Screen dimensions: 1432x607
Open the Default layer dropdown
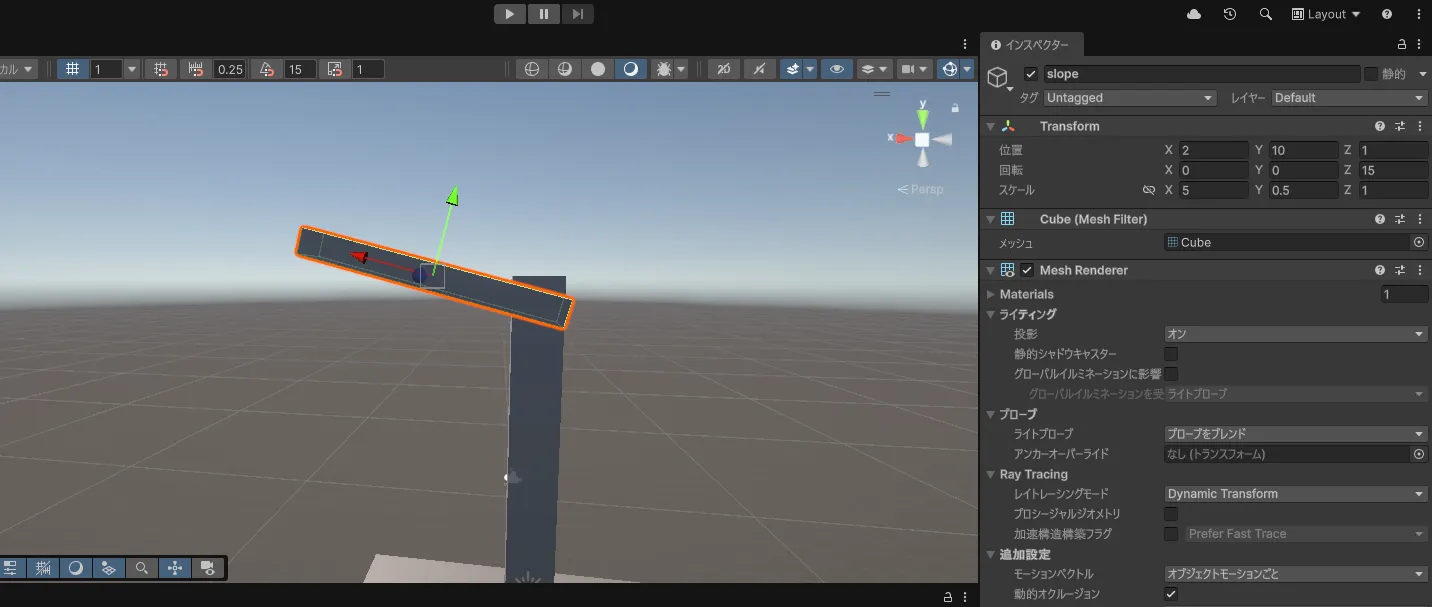(1348, 98)
